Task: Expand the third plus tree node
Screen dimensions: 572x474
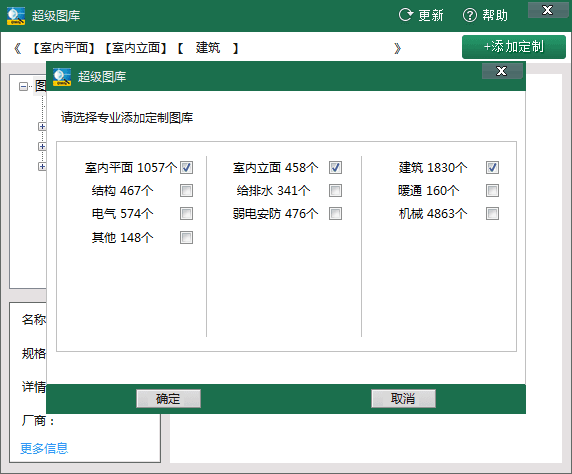Action: [42, 166]
